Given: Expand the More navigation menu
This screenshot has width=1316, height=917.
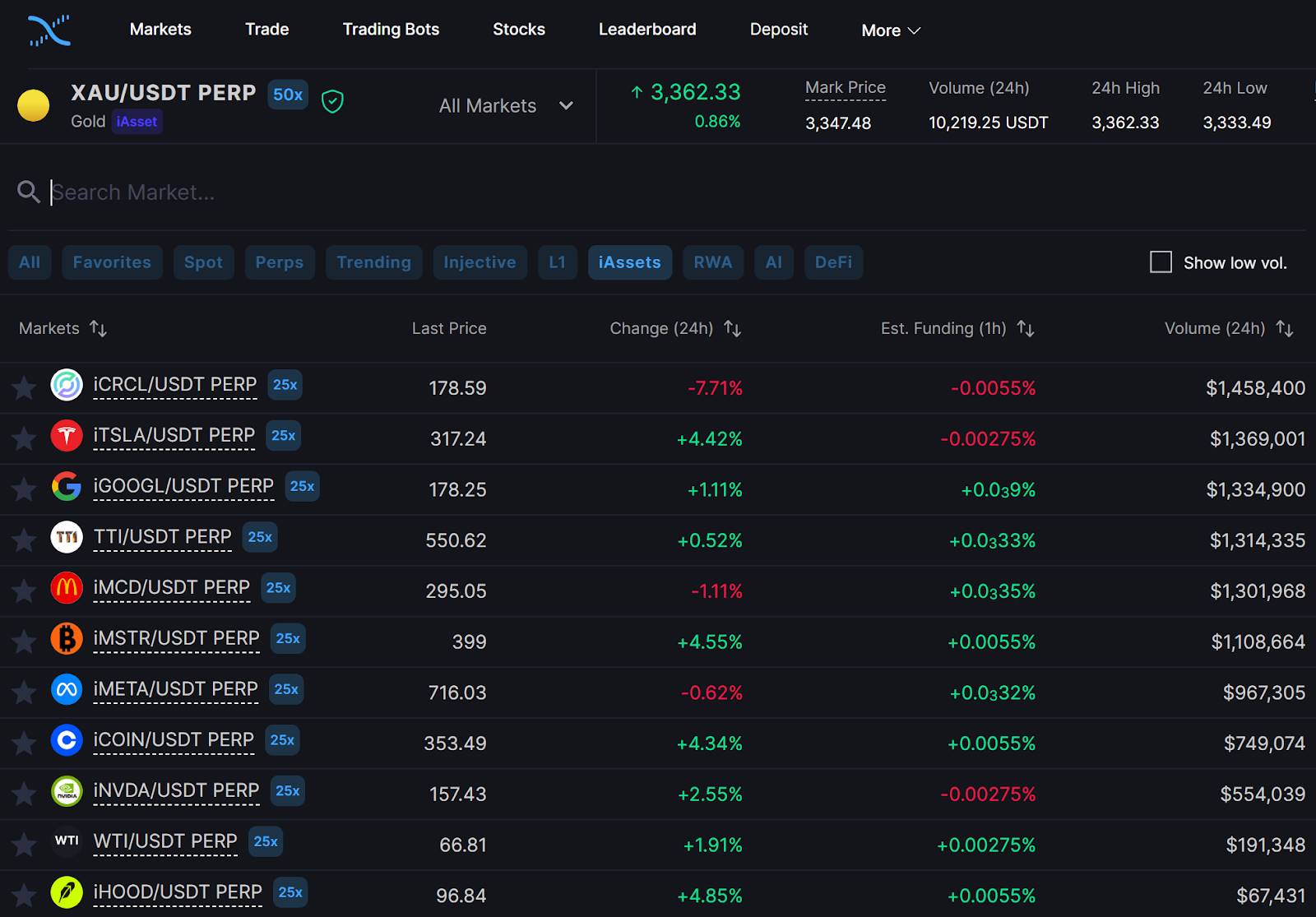Looking at the screenshot, I should [x=889, y=30].
